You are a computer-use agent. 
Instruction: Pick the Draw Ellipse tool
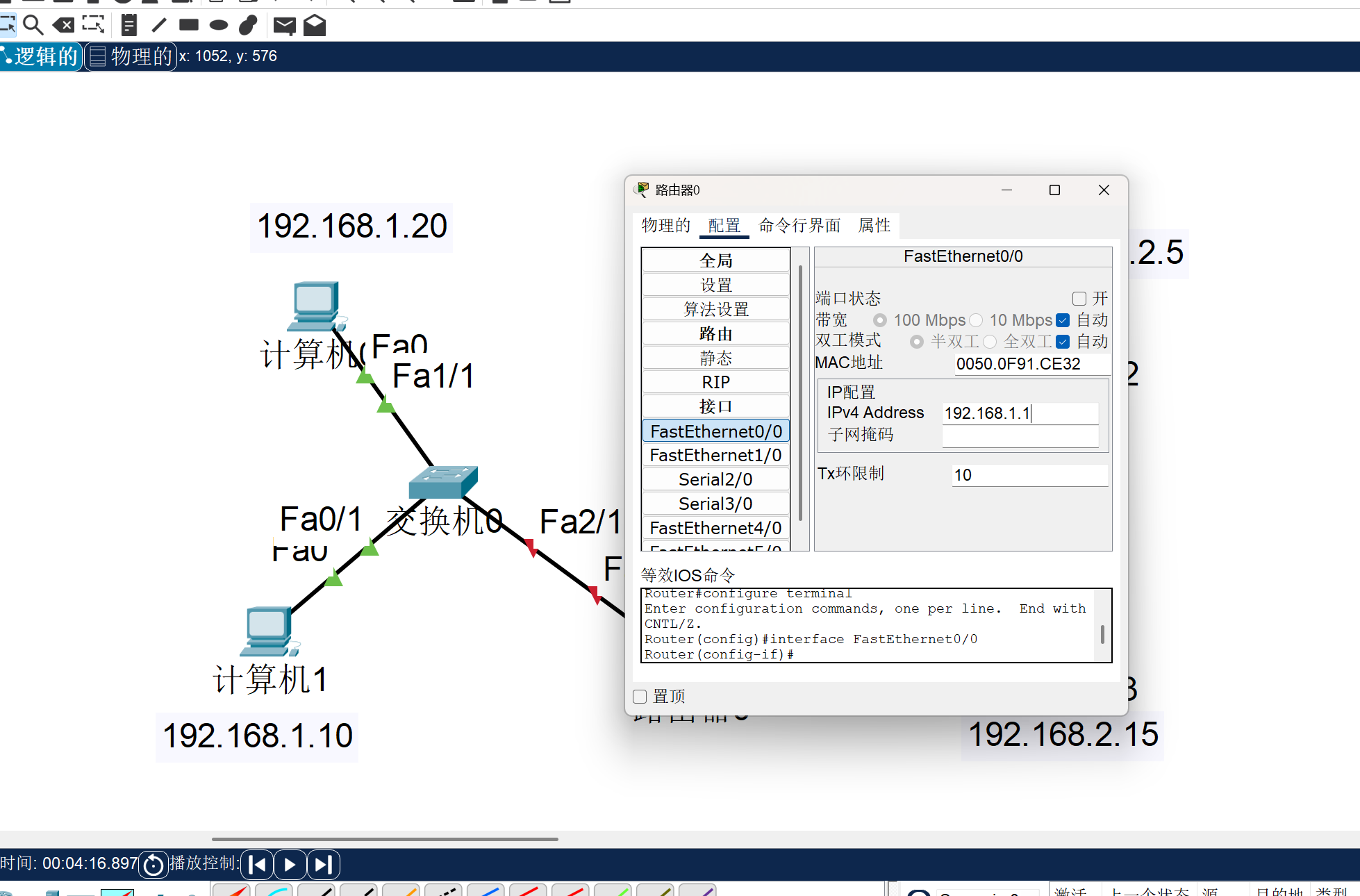tap(218, 26)
